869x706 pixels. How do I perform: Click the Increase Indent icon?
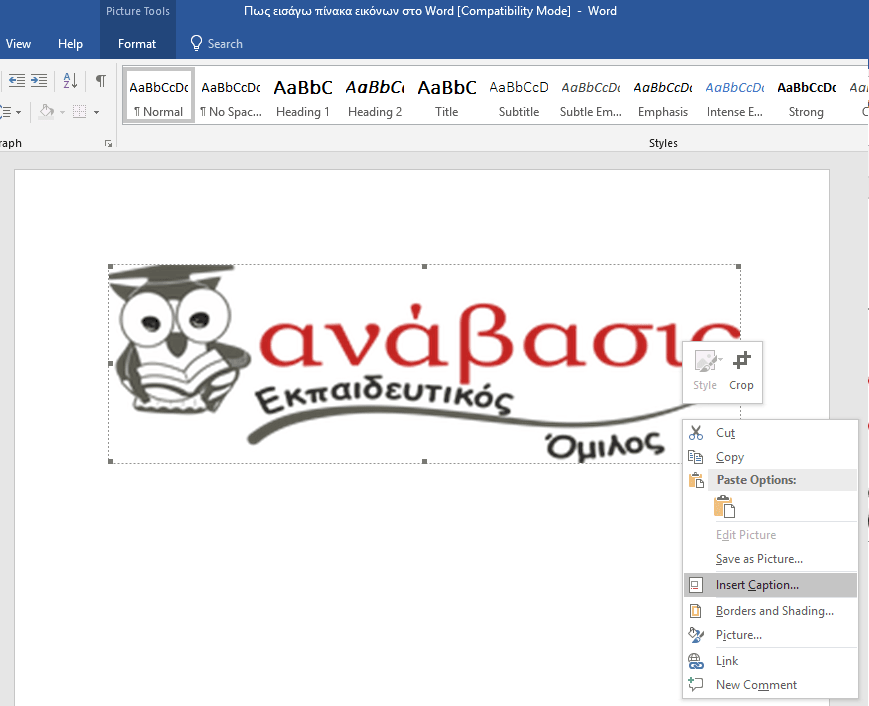pos(39,81)
